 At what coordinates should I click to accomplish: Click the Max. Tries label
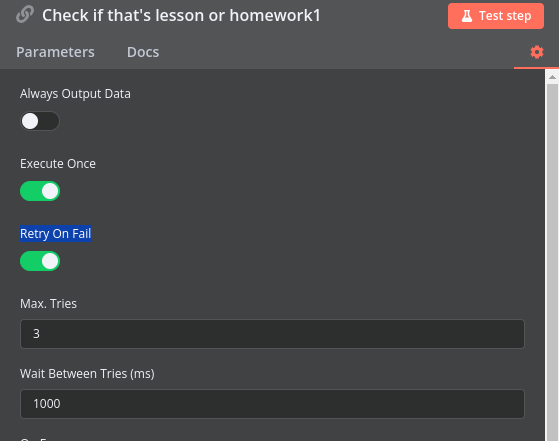point(48,304)
